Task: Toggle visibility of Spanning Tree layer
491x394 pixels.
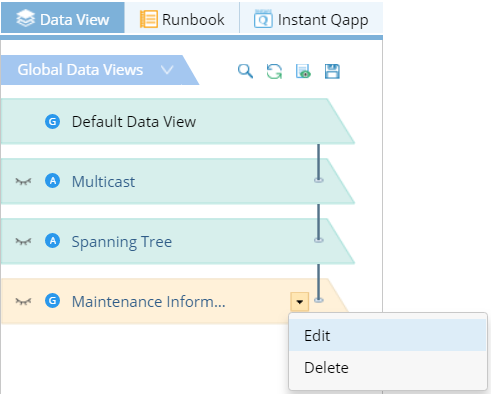Action: [x=23, y=241]
